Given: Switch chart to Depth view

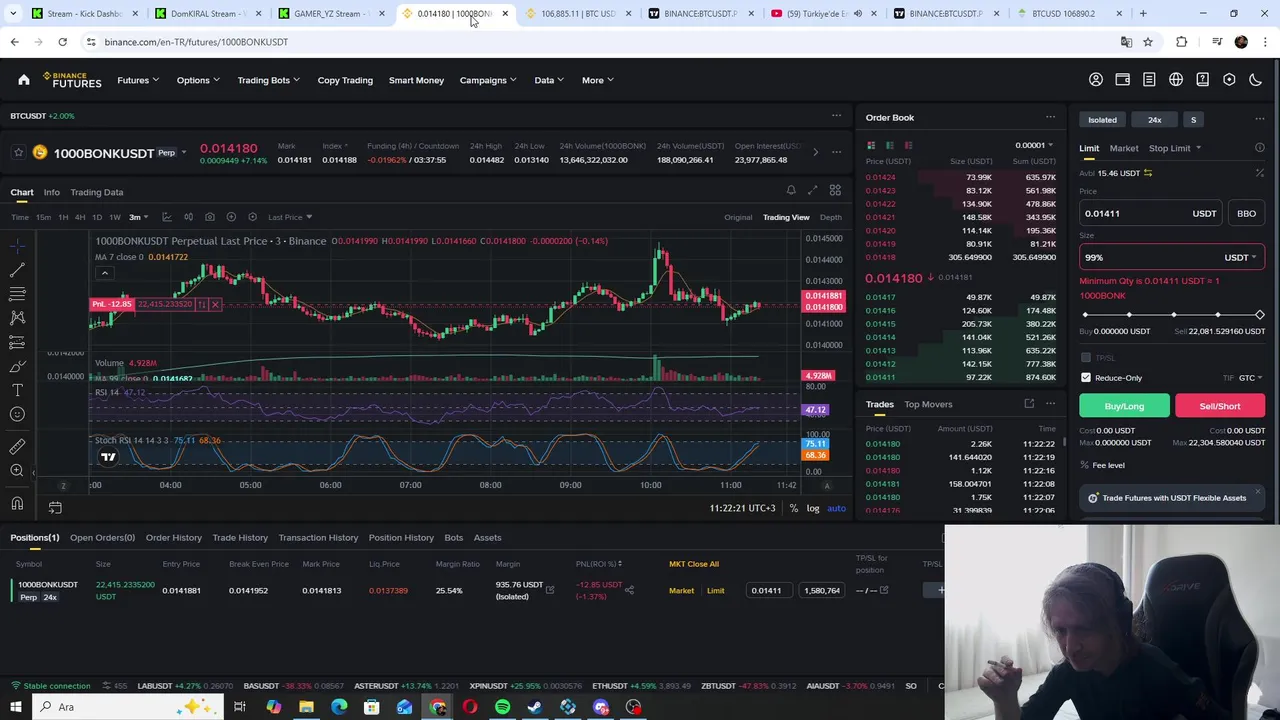Looking at the screenshot, I should pos(831,217).
